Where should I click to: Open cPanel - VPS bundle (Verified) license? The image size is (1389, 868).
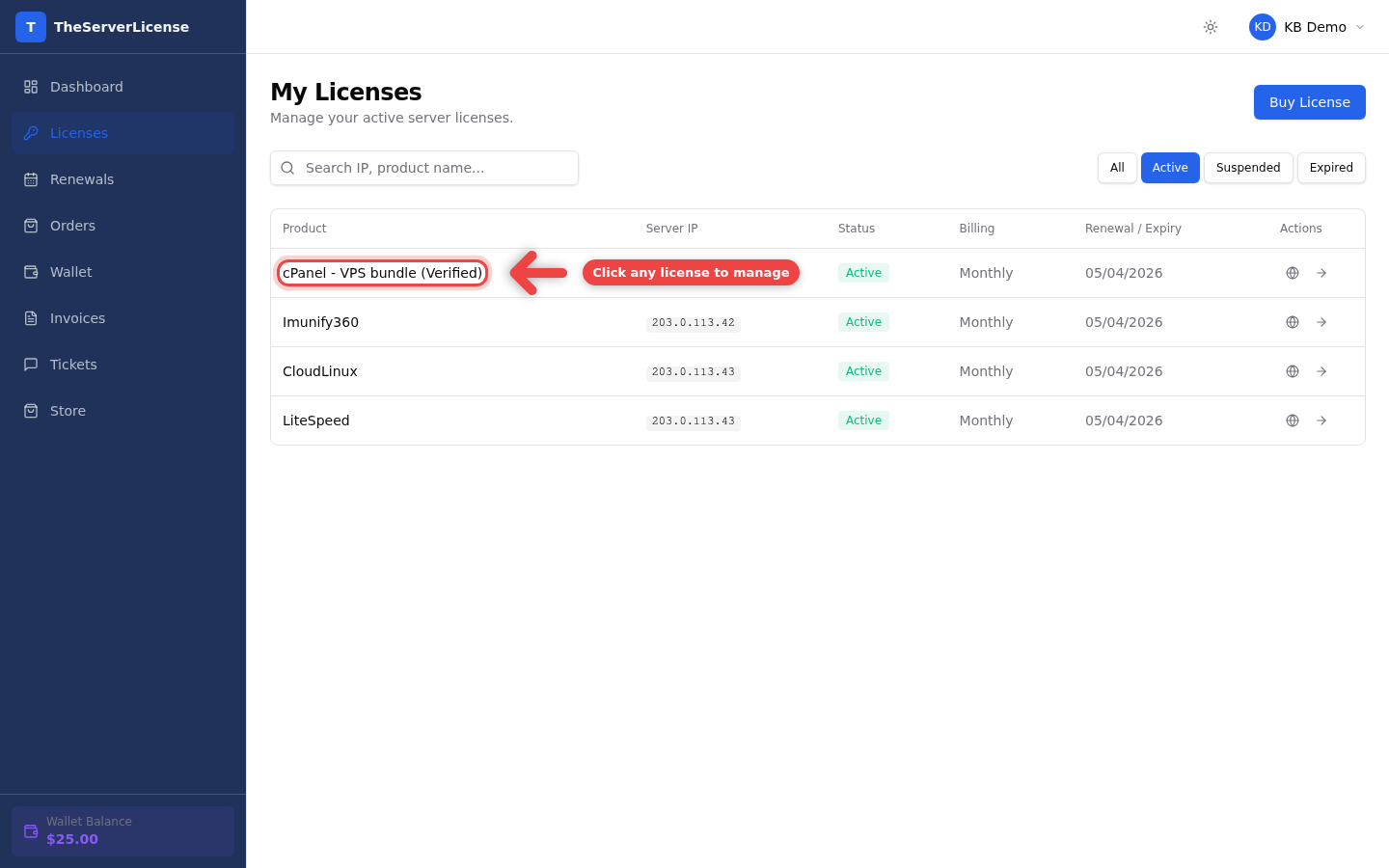coord(382,273)
